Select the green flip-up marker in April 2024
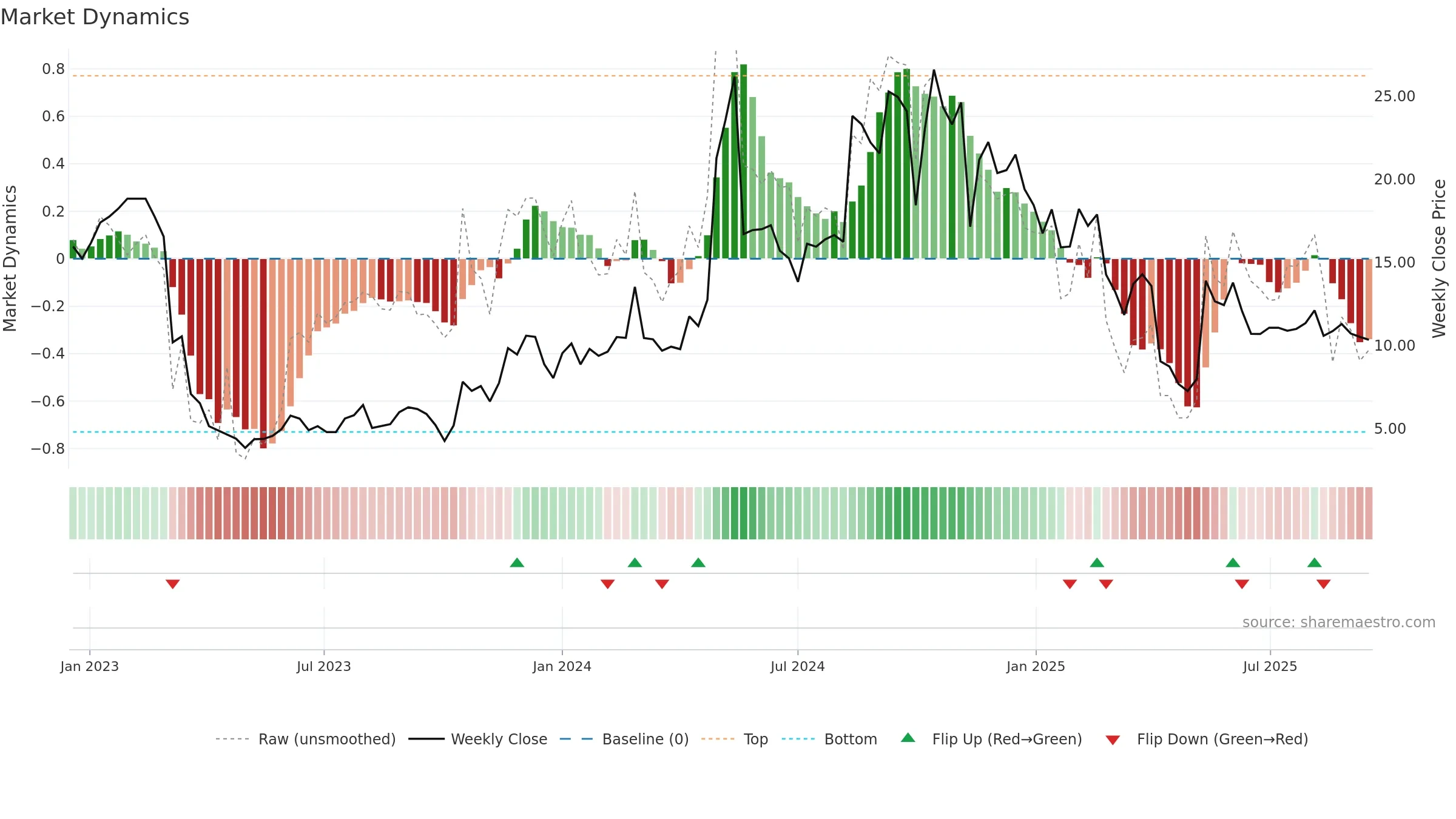 (x=698, y=562)
